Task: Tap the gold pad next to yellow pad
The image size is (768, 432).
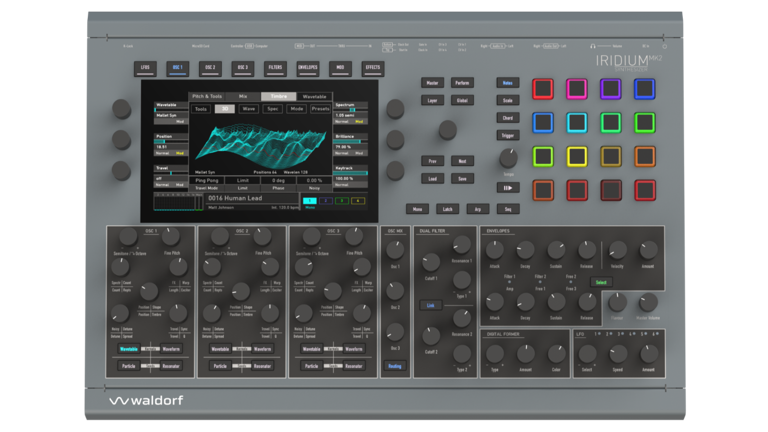Action: click(610, 157)
